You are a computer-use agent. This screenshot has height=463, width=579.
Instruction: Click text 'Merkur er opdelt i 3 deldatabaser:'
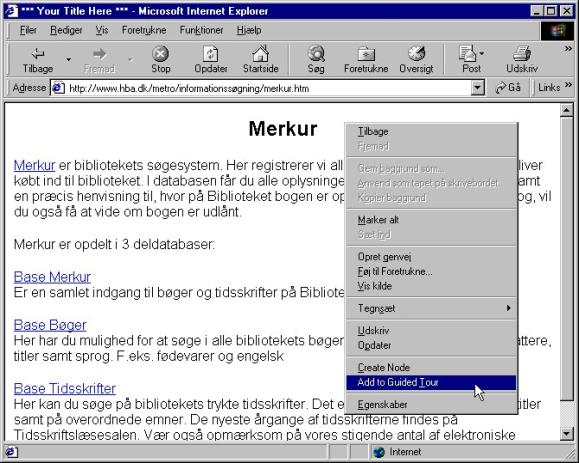[114, 244]
